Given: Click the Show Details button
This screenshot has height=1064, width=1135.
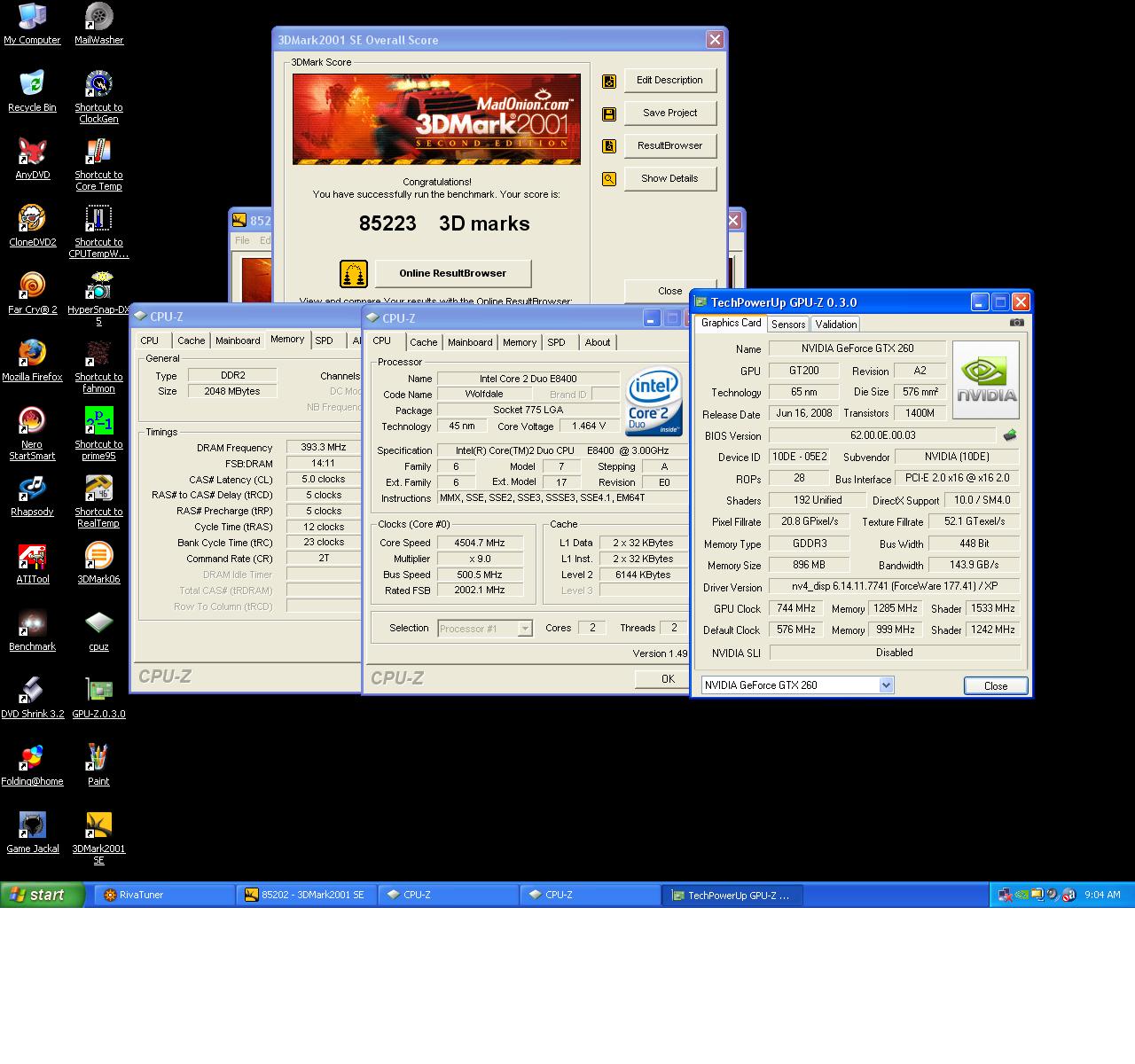Looking at the screenshot, I should [669, 179].
